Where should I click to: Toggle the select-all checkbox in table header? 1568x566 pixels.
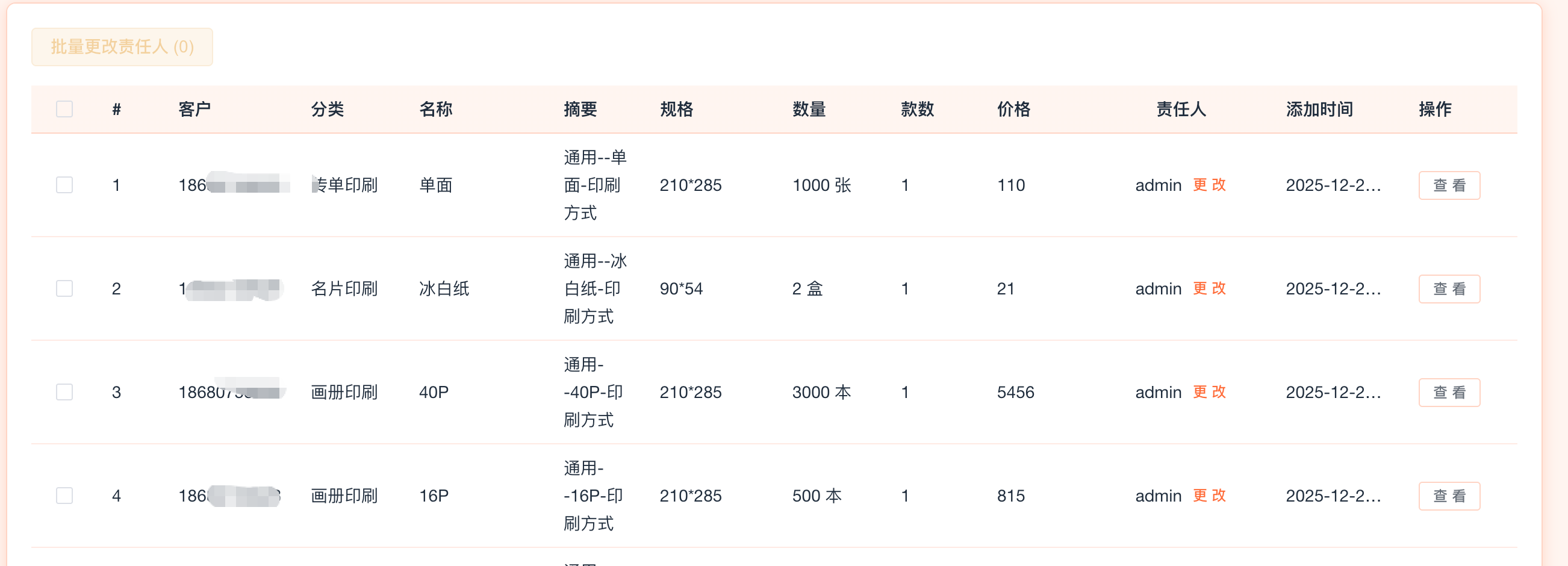point(64,109)
